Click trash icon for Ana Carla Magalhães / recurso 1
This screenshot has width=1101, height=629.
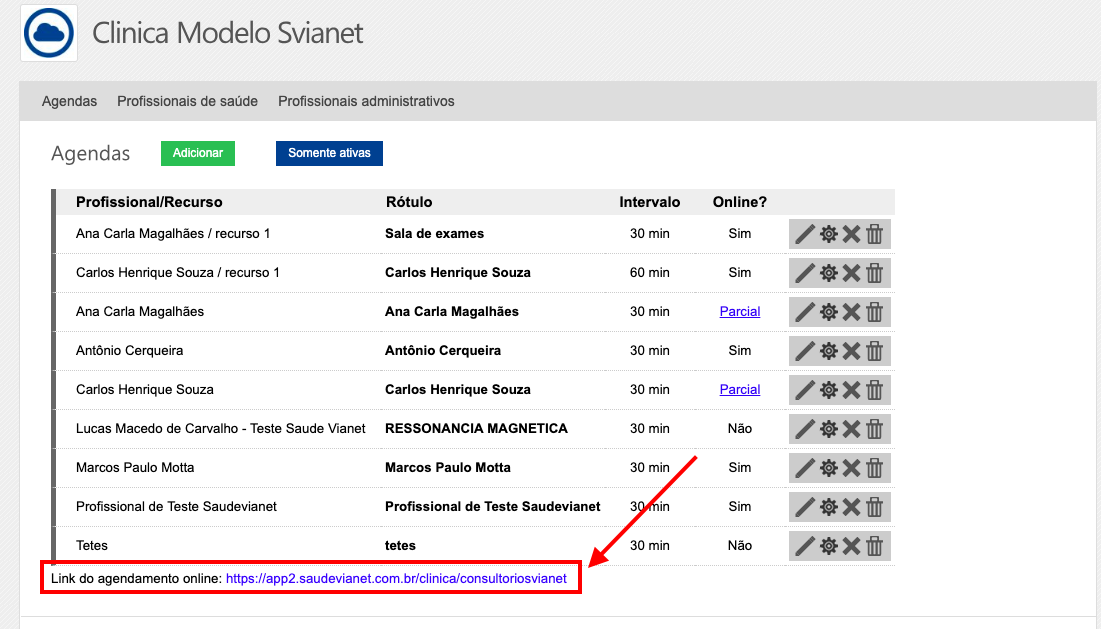coord(875,234)
